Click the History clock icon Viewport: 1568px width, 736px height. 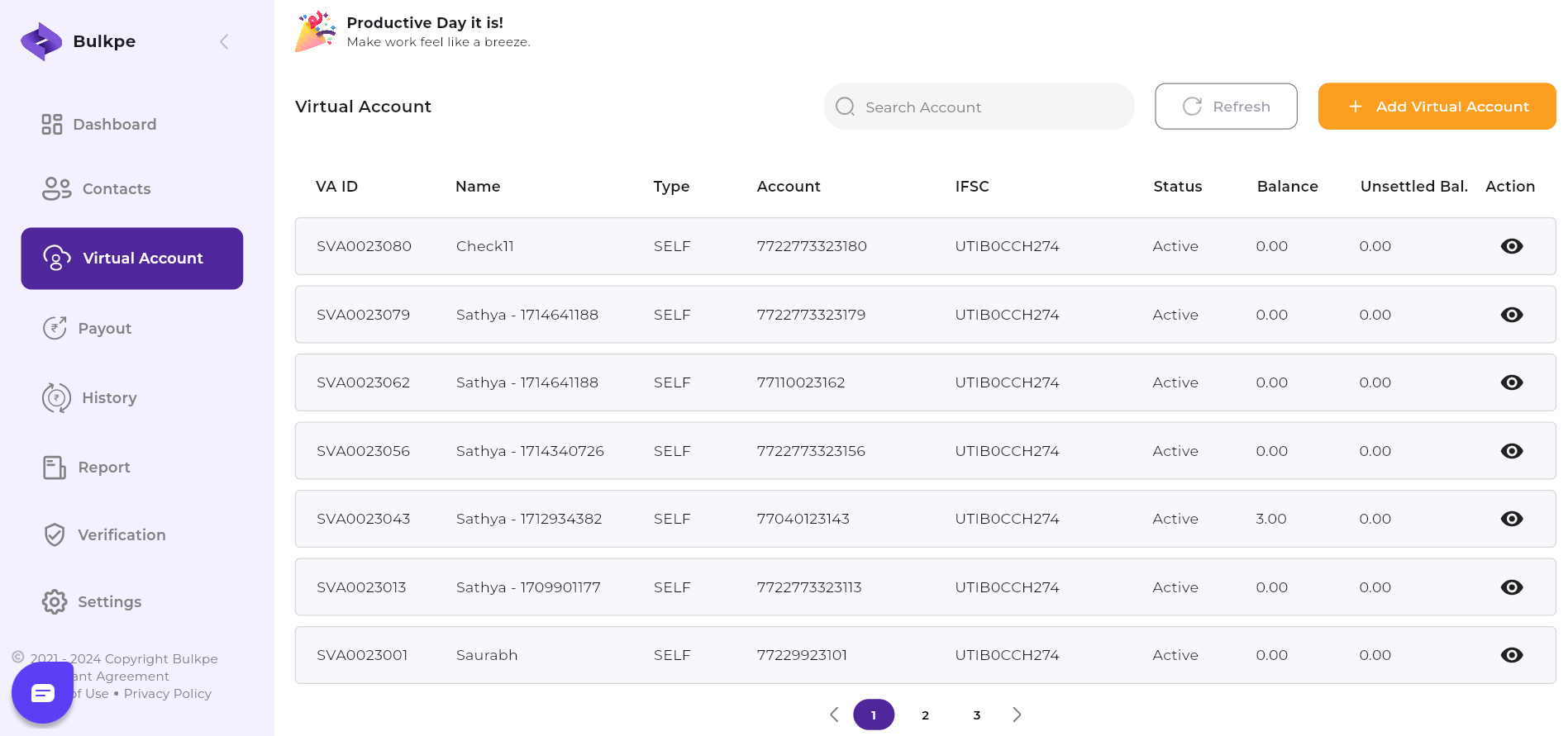click(x=56, y=398)
